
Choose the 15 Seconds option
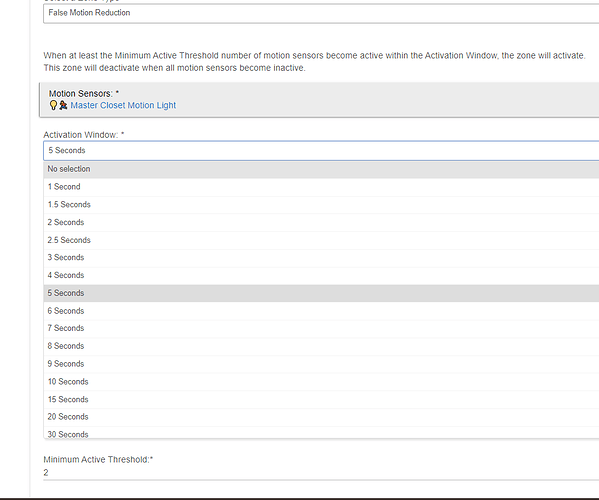[x=321, y=400]
